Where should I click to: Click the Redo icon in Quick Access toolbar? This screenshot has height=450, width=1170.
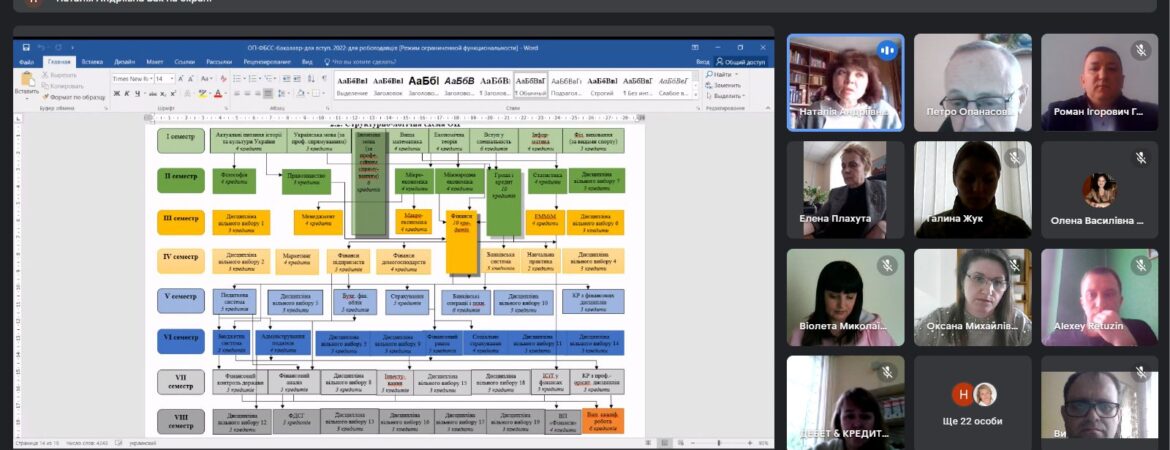click(58, 47)
